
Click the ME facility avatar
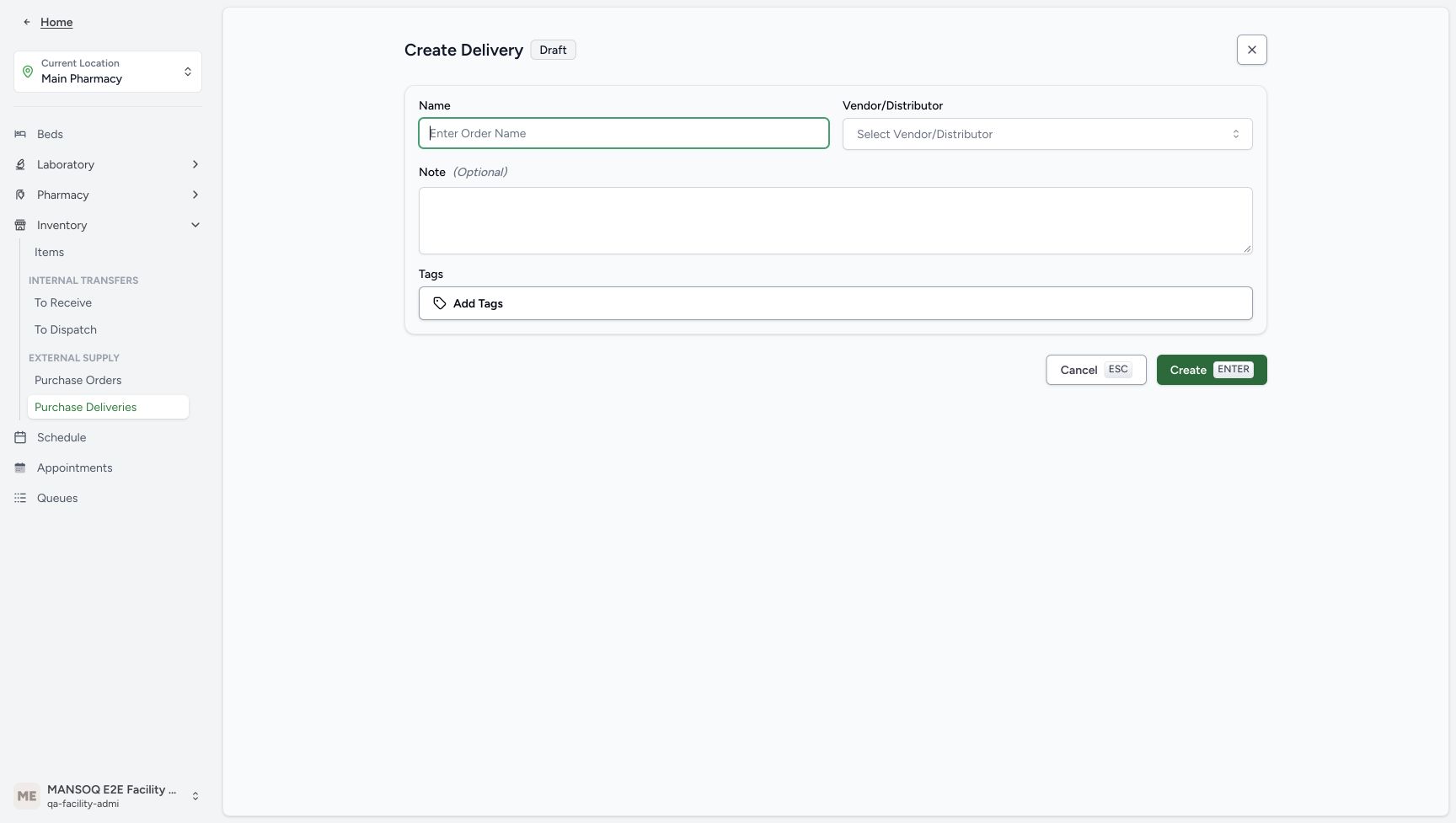click(27, 796)
